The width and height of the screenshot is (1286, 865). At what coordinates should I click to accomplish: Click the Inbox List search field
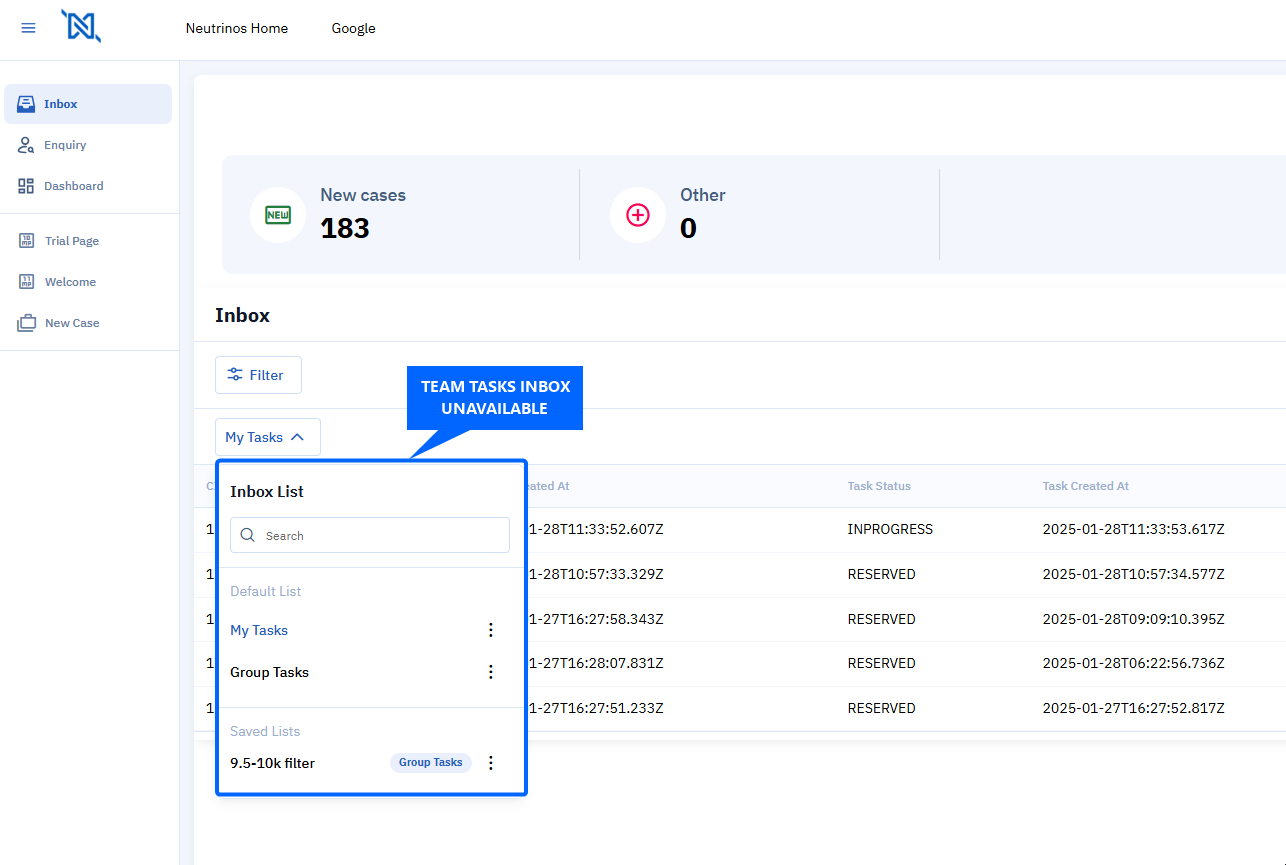click(380, 535)
